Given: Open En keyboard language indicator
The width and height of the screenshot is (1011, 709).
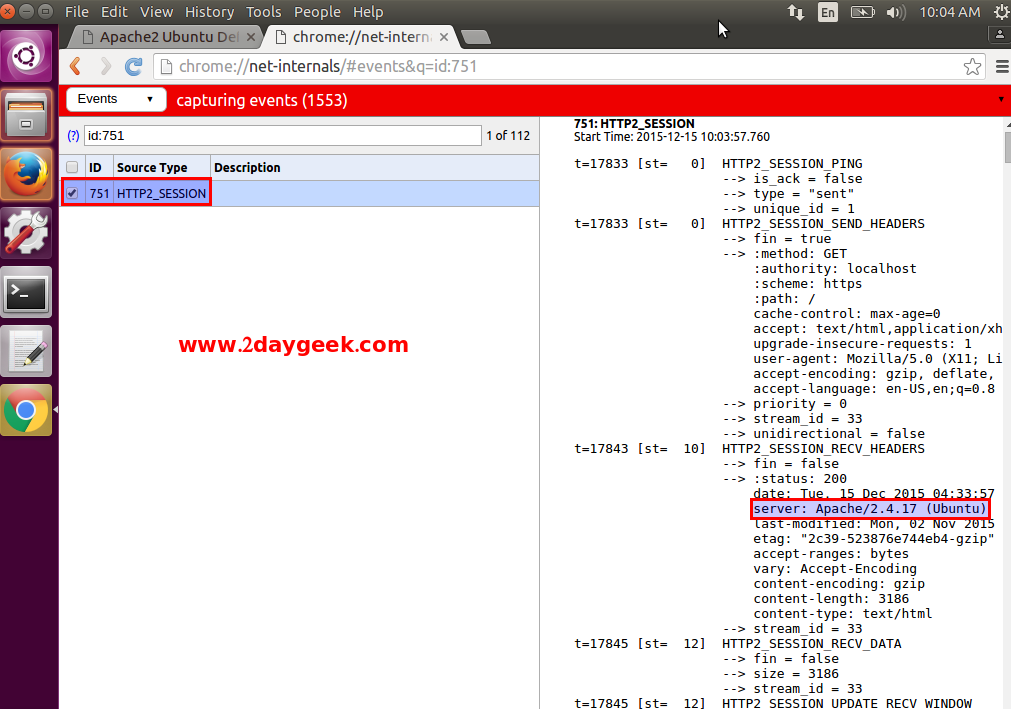Looking at the screenshot, I should click(x=828, y=12).
